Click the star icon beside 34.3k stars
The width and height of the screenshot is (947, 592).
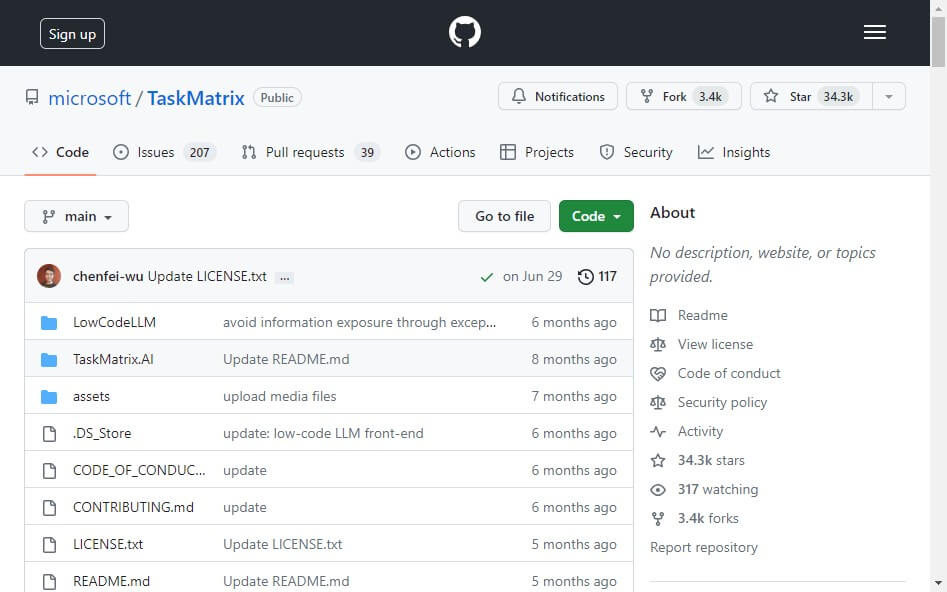tap(658, 460)
